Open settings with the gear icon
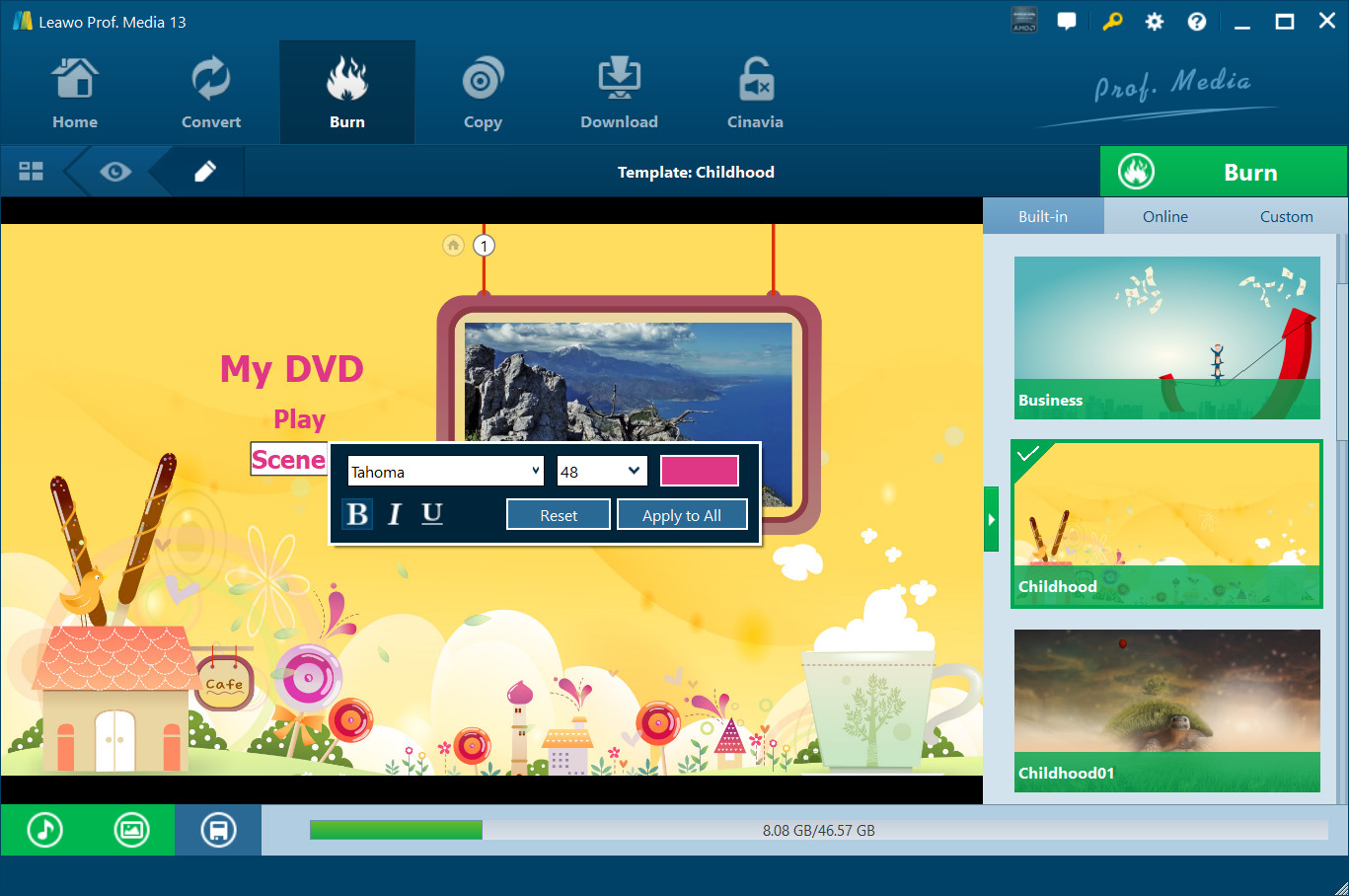This screenshot has height=896, width=1349. tap(1154, 20)
